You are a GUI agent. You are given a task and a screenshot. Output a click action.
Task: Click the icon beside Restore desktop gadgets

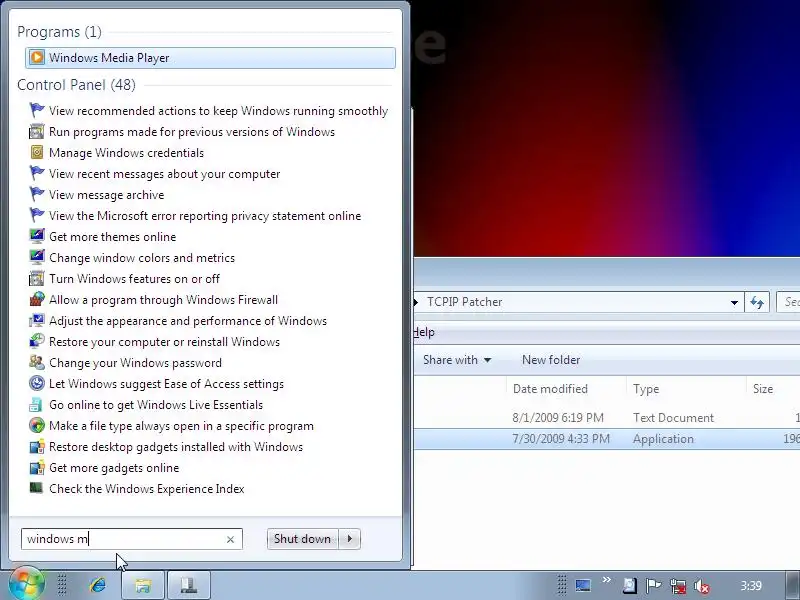click(37, 446)
